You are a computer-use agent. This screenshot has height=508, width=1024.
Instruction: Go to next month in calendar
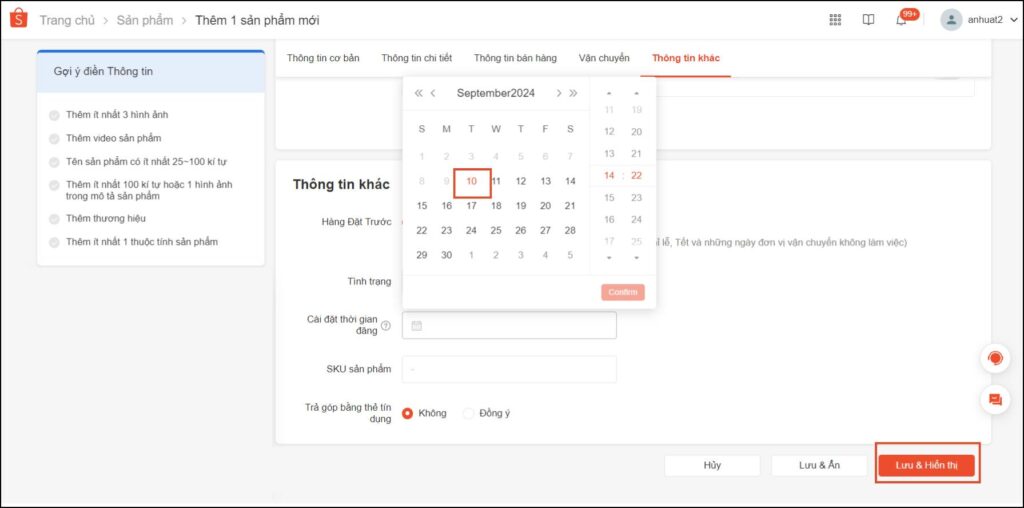(558, 93)
